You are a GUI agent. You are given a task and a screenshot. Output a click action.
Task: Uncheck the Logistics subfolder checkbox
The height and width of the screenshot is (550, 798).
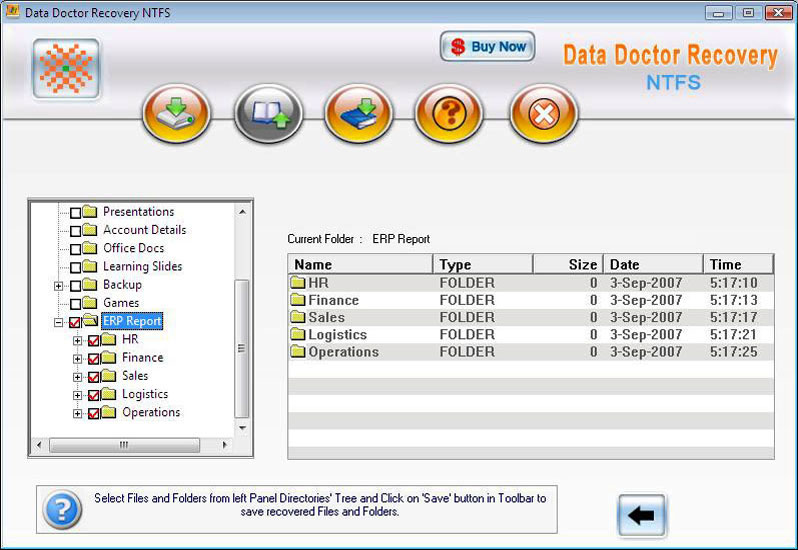[x=94, y=395]
